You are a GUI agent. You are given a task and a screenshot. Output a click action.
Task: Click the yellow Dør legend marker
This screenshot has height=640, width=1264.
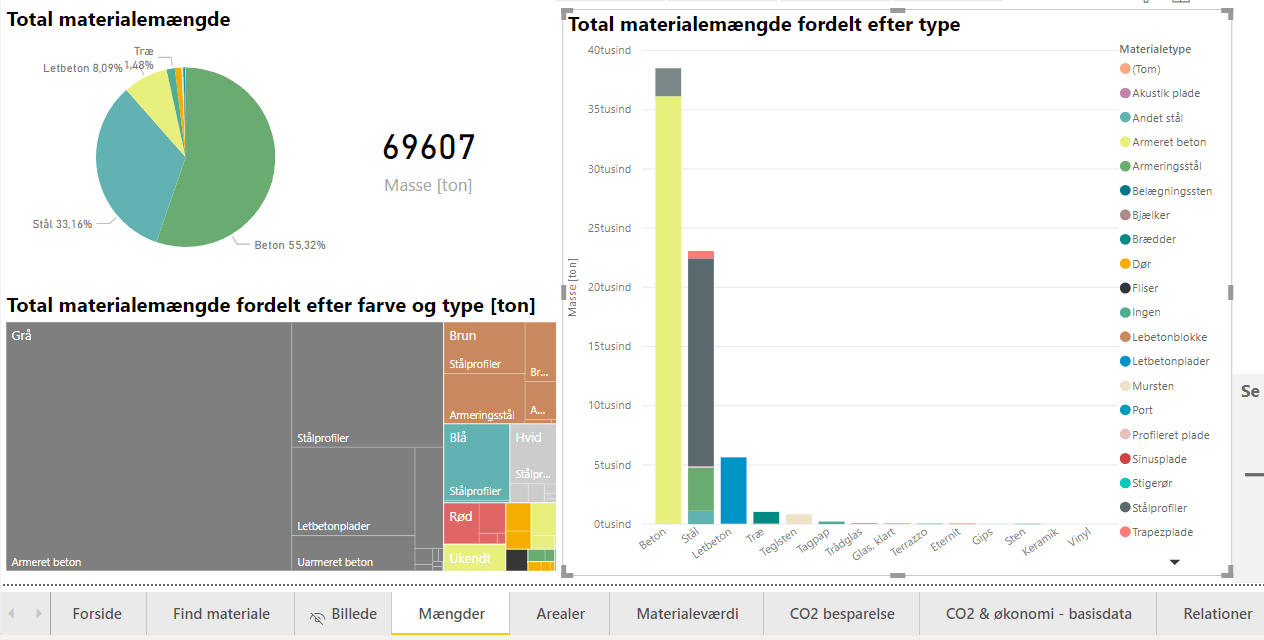[1123, 263]
